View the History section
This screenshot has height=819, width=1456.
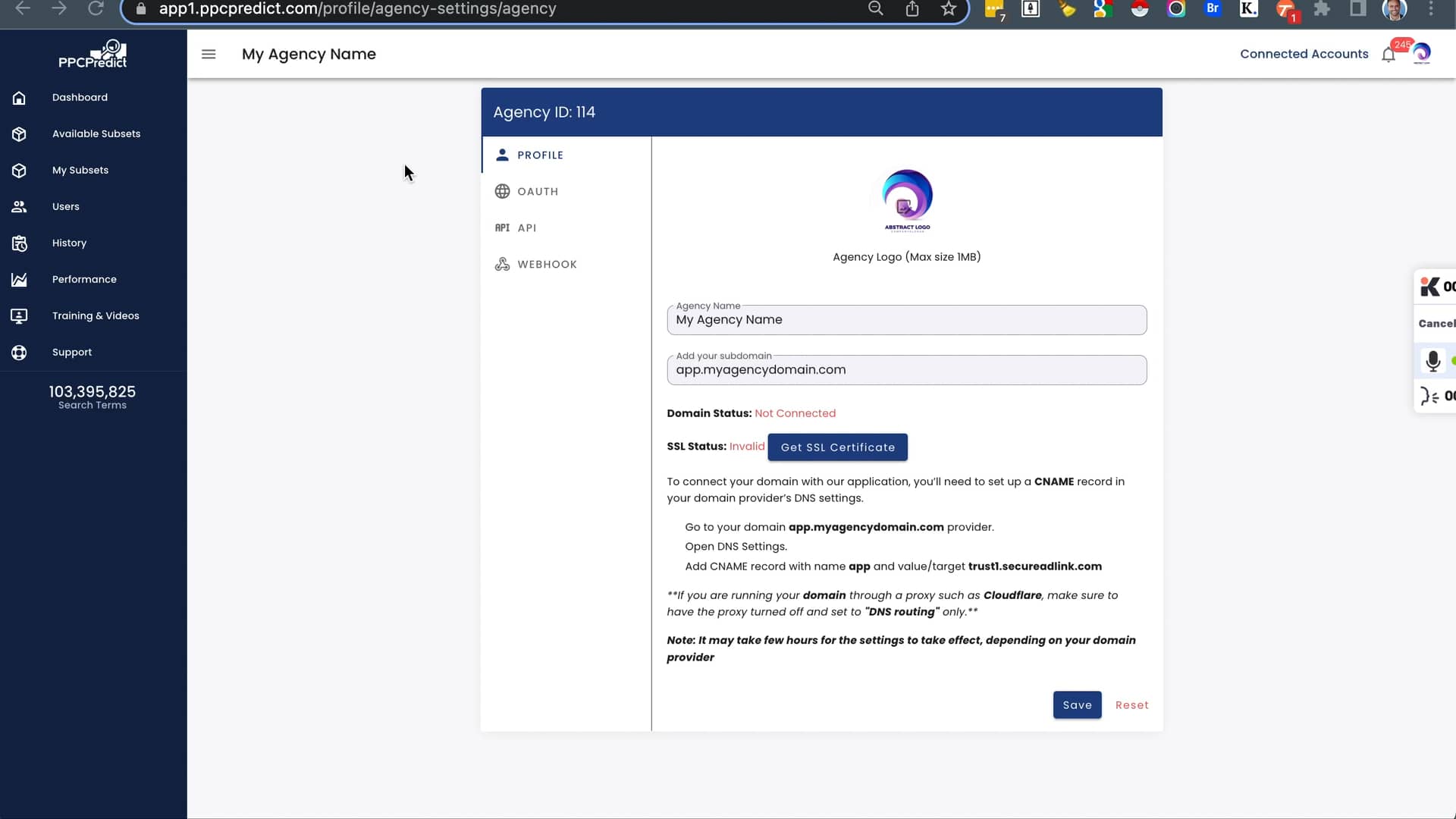tap(69, 243)
